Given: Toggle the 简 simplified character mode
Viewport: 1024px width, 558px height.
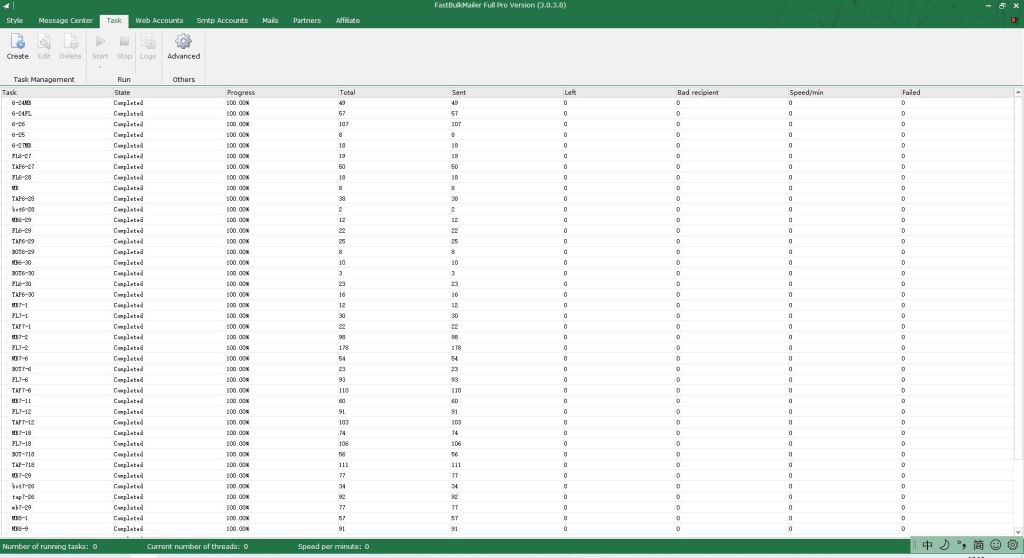Looking at the screenshot, I should (x=979, y=545).
